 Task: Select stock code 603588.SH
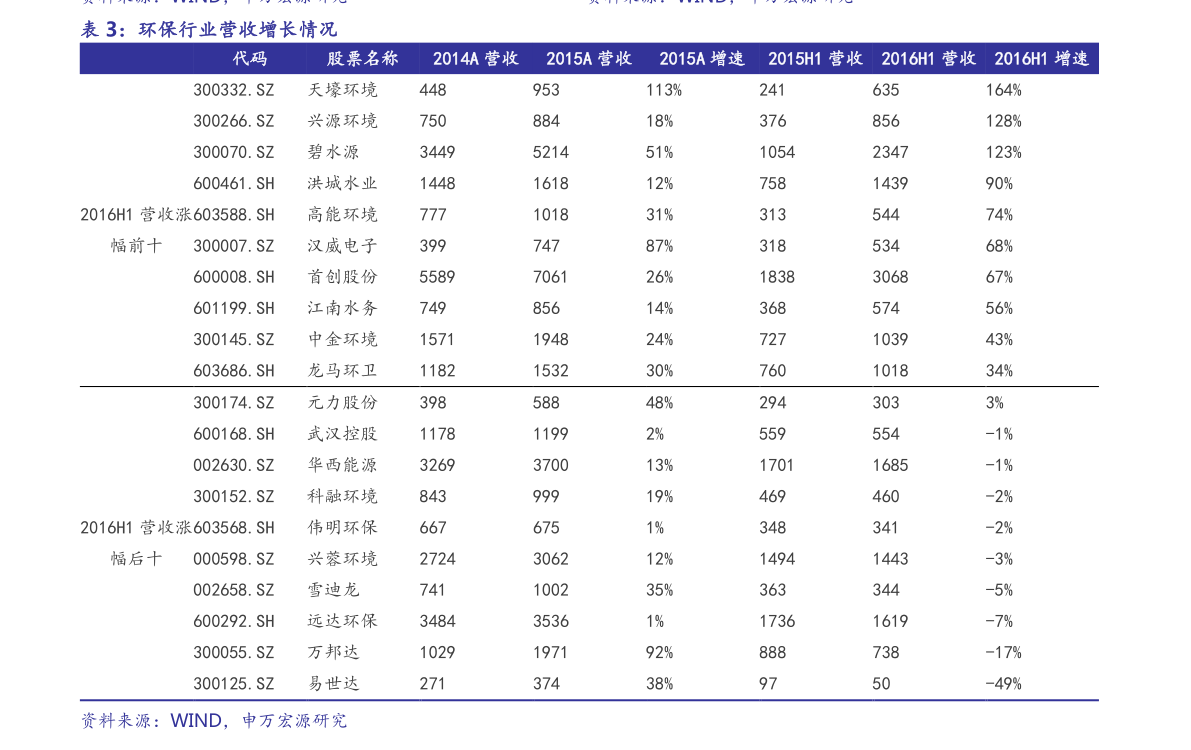point(233,214)
